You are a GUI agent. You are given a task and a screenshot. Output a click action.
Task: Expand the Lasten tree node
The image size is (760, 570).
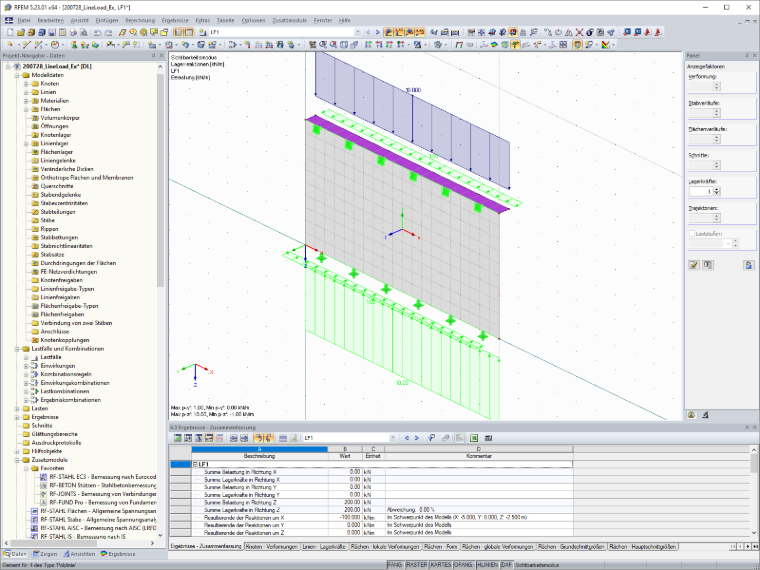(17, 409)
